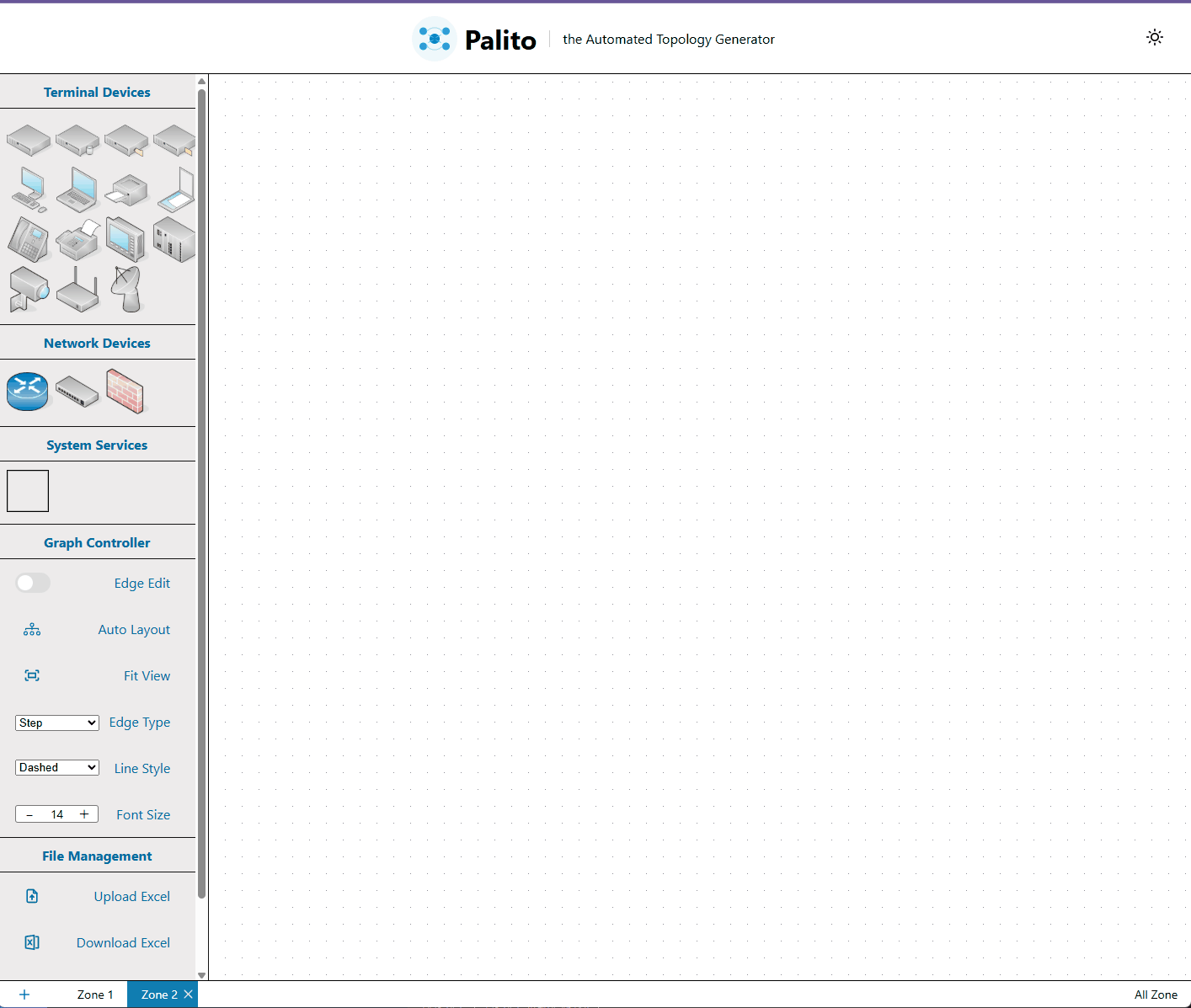Pick the satellite dish device icon
The image size is (1191, 1008).
[x=127, y=289]
